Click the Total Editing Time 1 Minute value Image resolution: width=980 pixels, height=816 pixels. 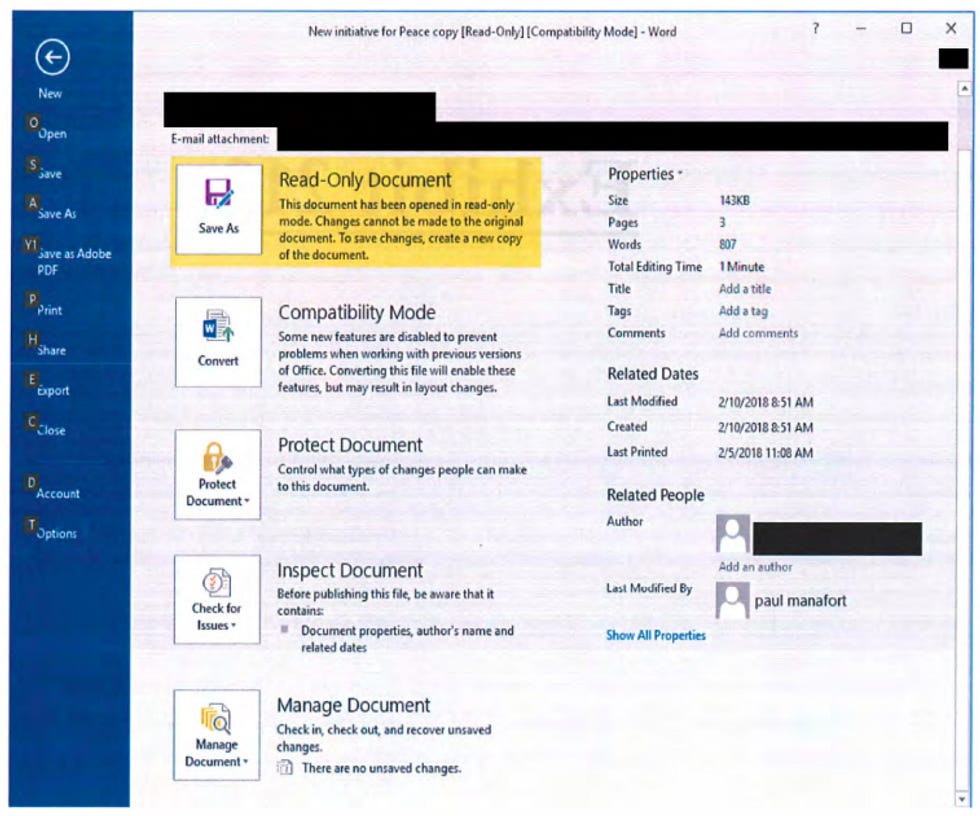pyautogui.click(x=742, y=267)
